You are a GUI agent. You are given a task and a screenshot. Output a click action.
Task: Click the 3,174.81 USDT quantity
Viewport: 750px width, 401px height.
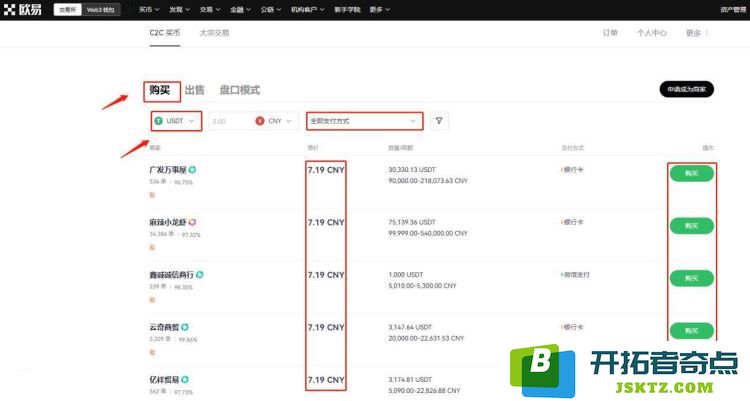click(410, 379)
